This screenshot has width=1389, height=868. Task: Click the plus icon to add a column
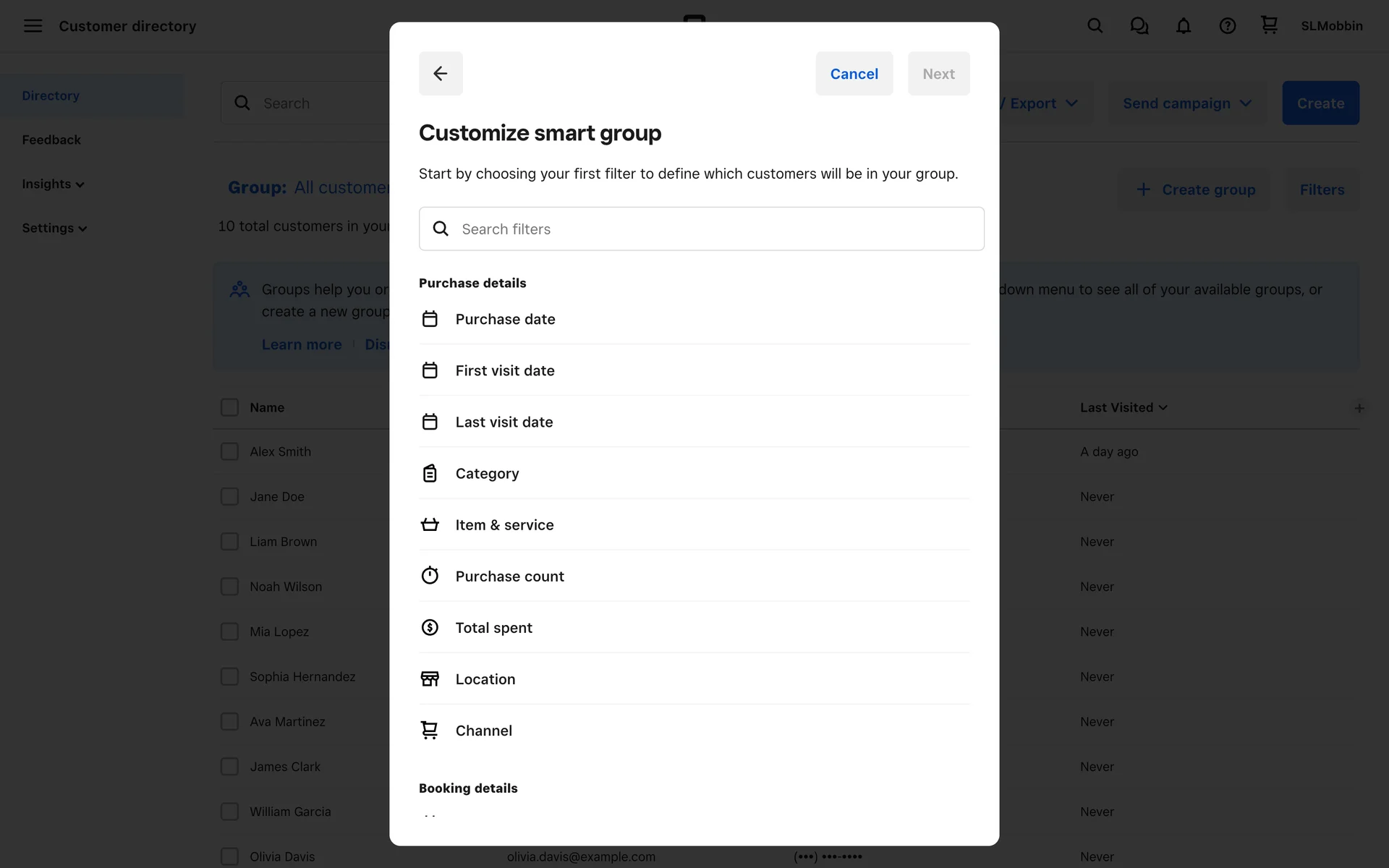coord(1359,409)
